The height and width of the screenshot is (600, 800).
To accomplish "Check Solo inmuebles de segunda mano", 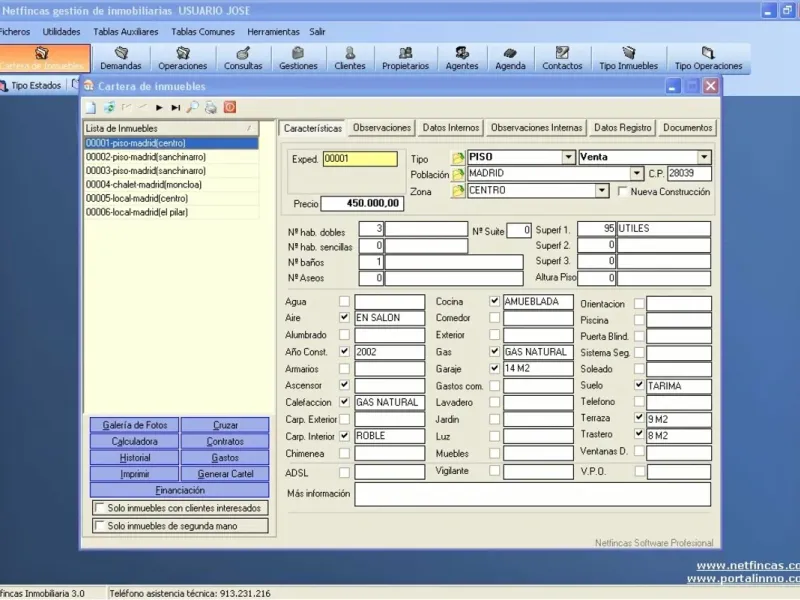I will 99,526.
